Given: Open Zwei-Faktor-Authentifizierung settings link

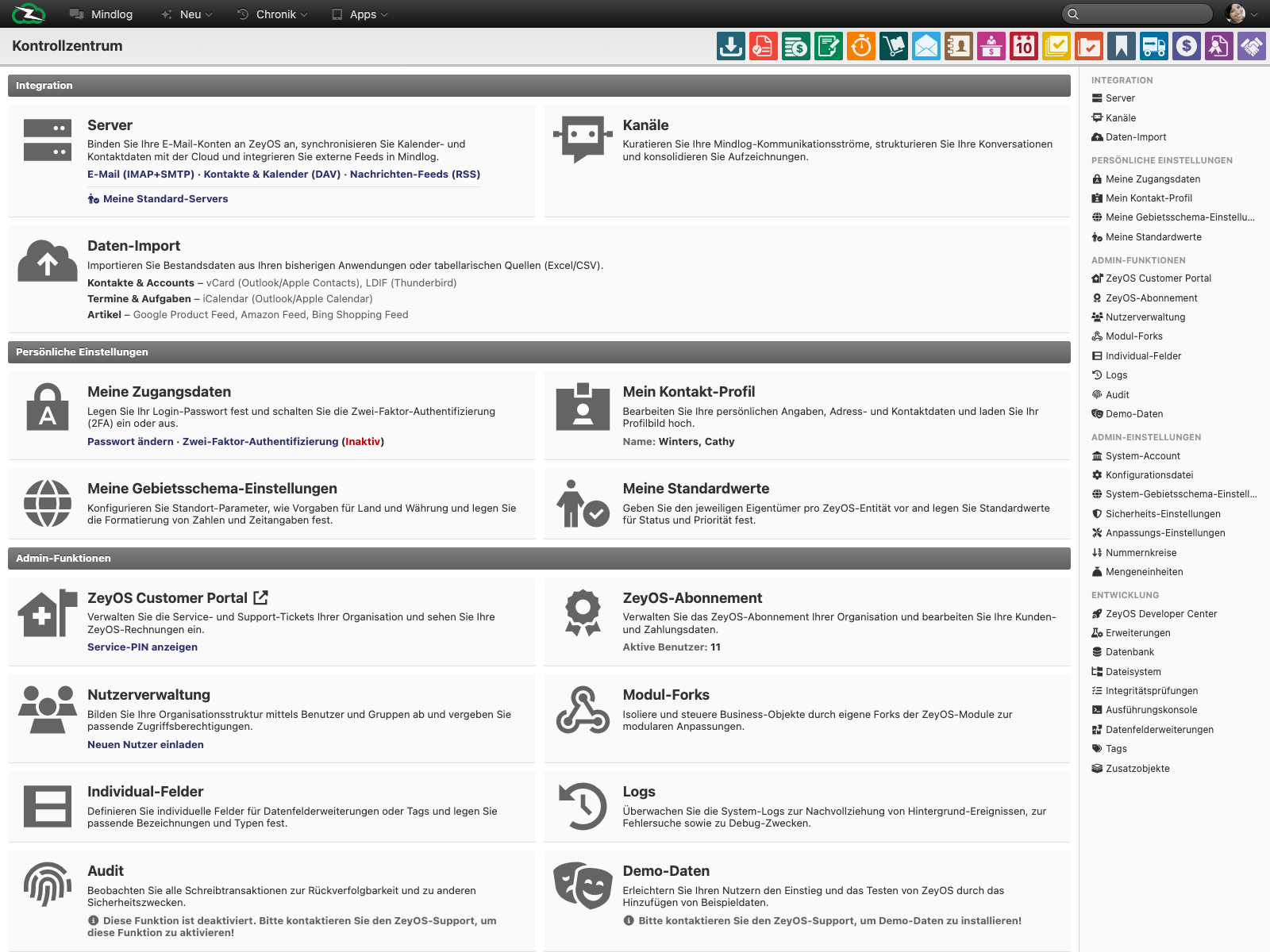Looking at the screenshot, I should coord(260,442).
